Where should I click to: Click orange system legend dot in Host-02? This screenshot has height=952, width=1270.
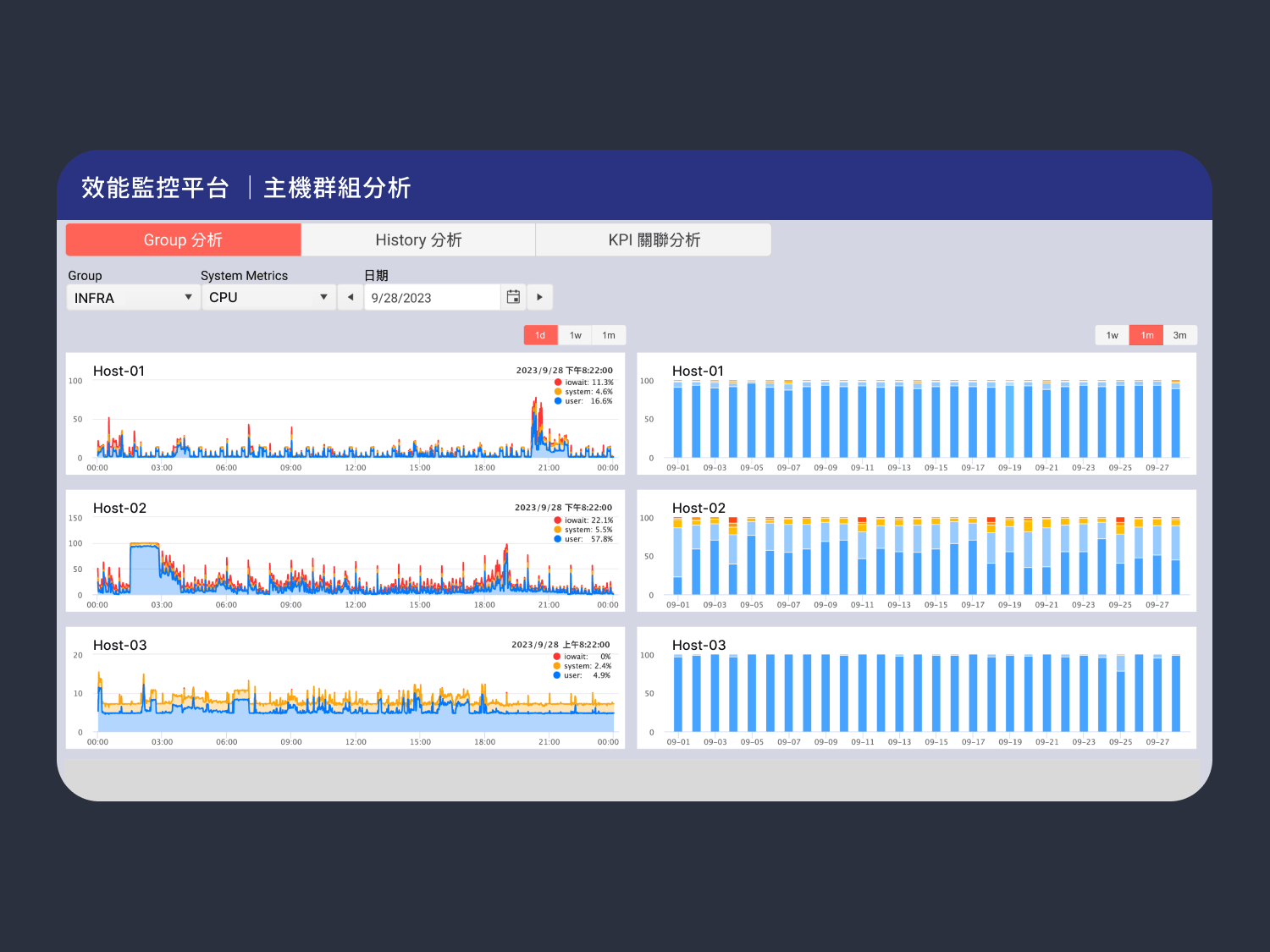558,530
